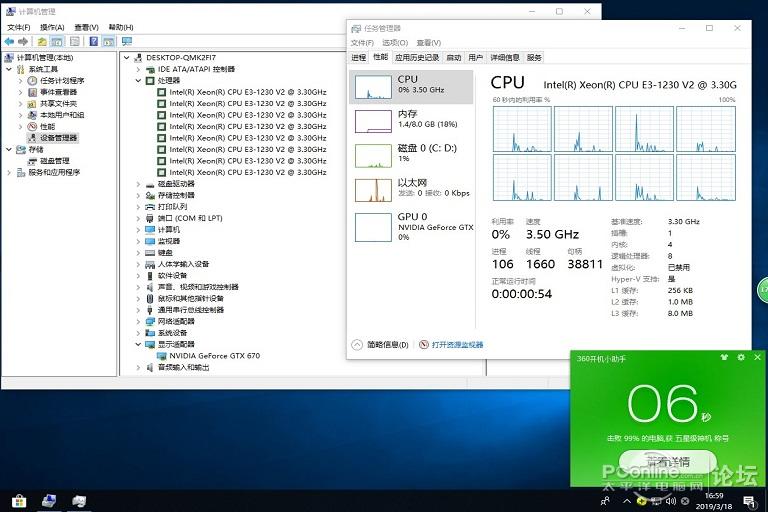Click the taskbar clock showing 16:59
Image resolution: width=768 pixels, height=512 pixels.
click(x=714, y=501)
